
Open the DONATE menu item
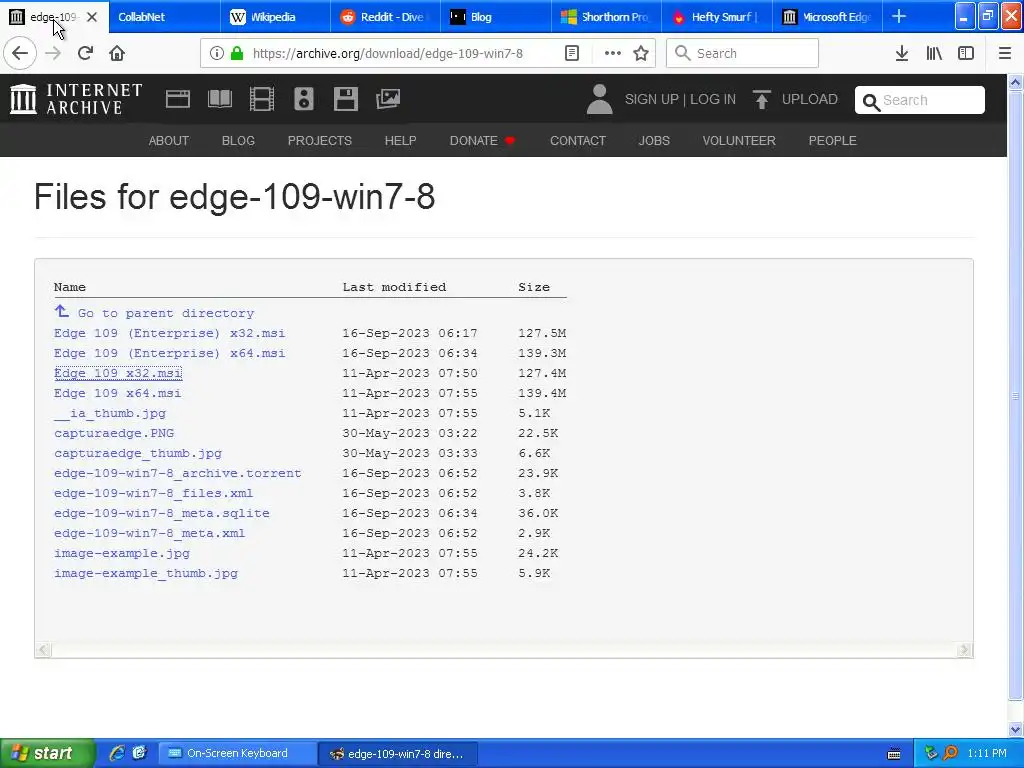coord(482,140)
